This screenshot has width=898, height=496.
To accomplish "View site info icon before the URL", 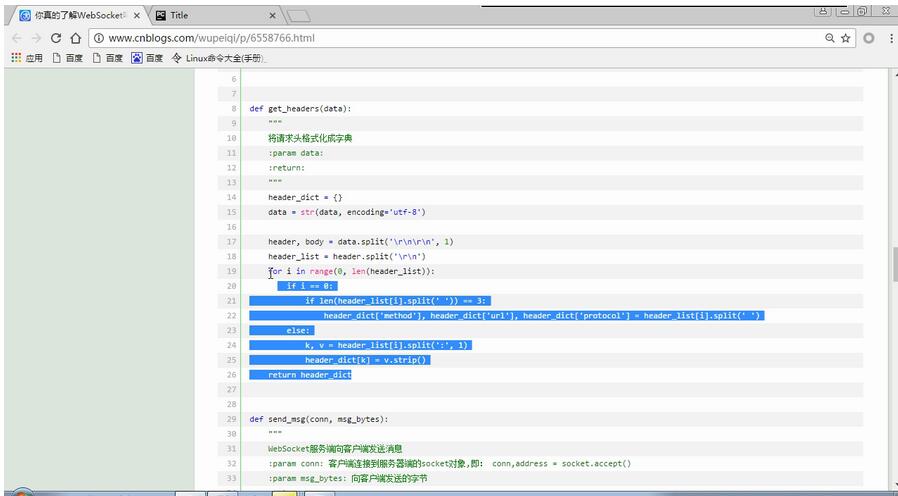I will pyautogui.click(x=99, y=38).
